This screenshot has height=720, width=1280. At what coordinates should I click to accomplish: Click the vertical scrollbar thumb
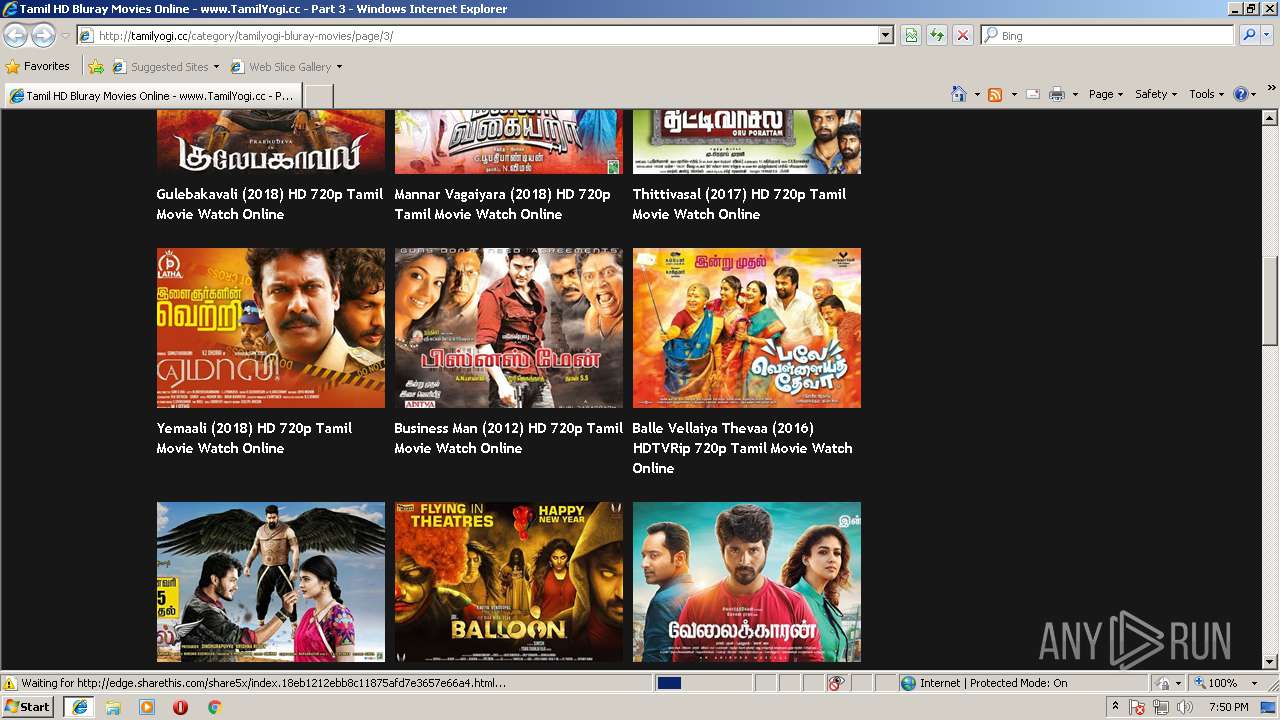pos(1270,302)
